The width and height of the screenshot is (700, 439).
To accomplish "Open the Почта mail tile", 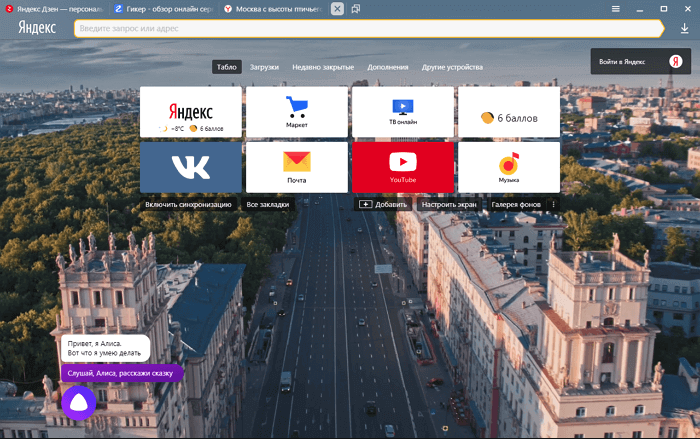I will point(296,166).
